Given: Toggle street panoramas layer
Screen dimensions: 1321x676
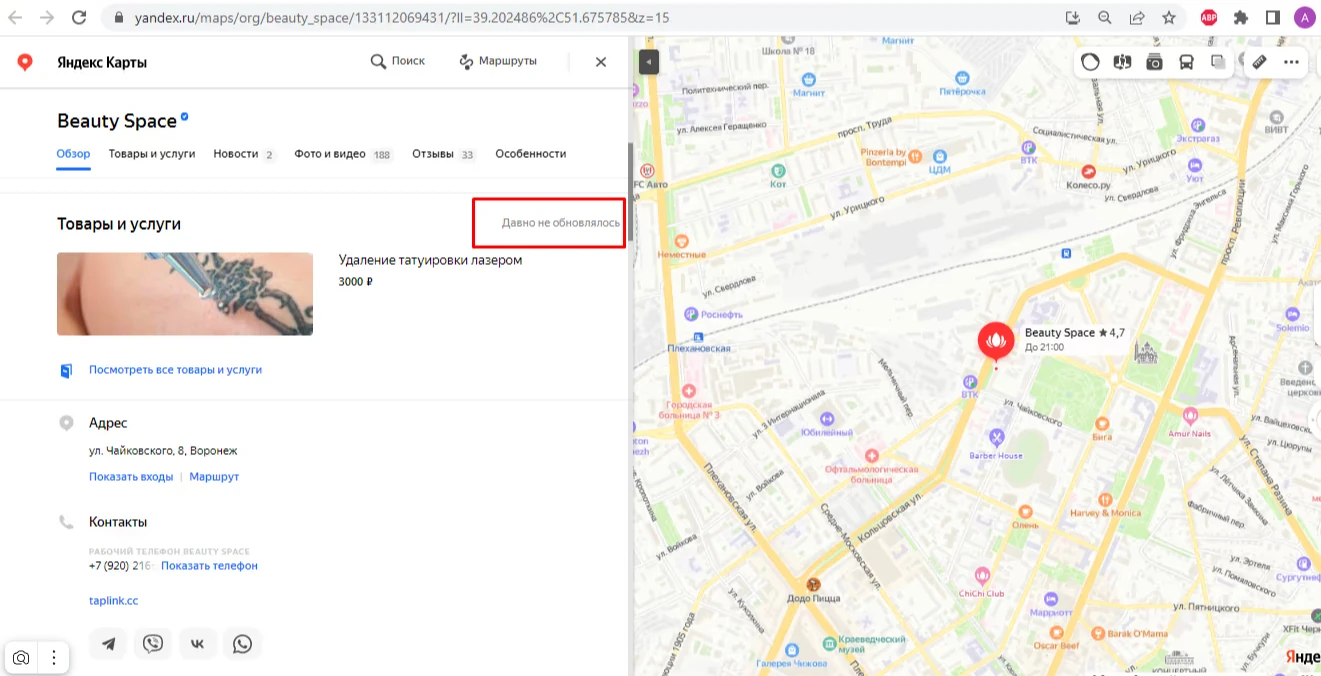Looking at the screenshot, I should tap(1122, 62).
